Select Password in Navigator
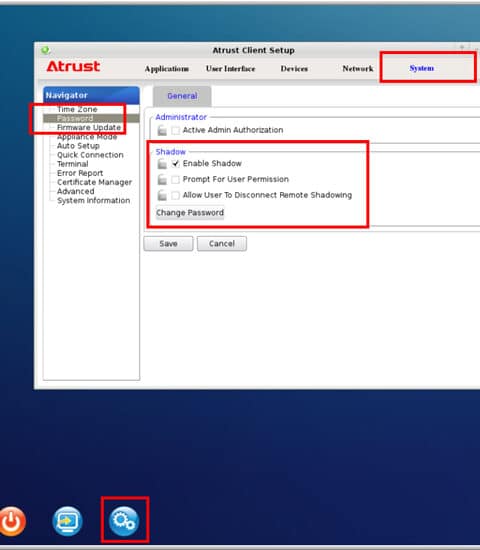Image resolution: width=480 pixels, height=550 pixels. pos(75,118)
